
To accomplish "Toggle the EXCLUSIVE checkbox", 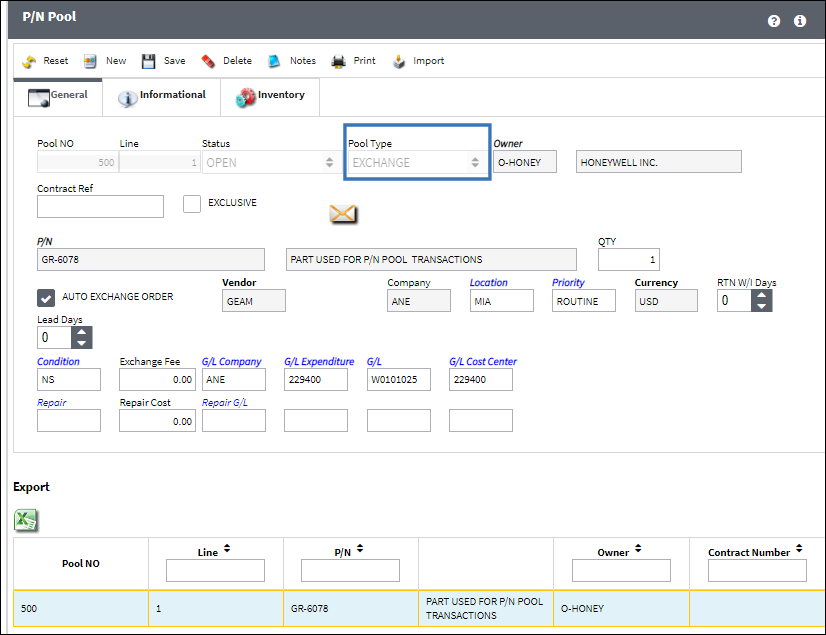I will (x=192, y=203).
